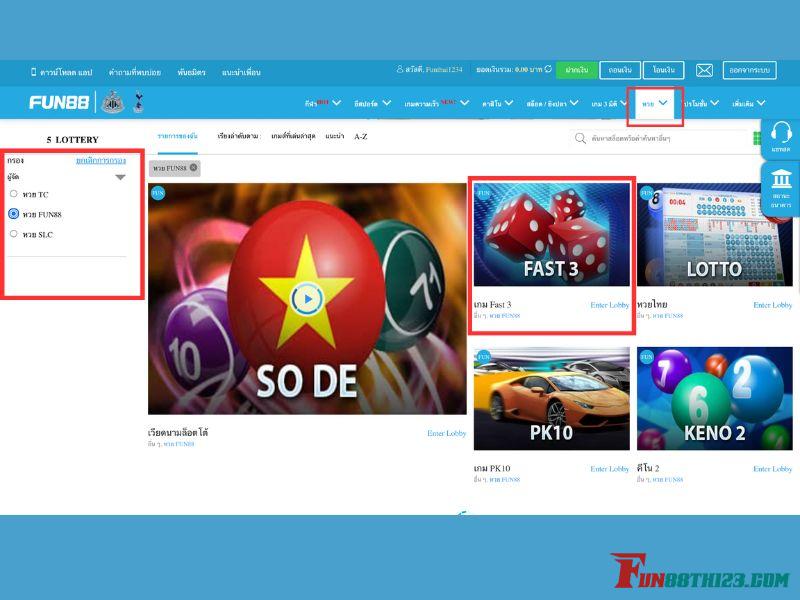Open the FAST 3 dice thumbnail

[x=552, y=235]
